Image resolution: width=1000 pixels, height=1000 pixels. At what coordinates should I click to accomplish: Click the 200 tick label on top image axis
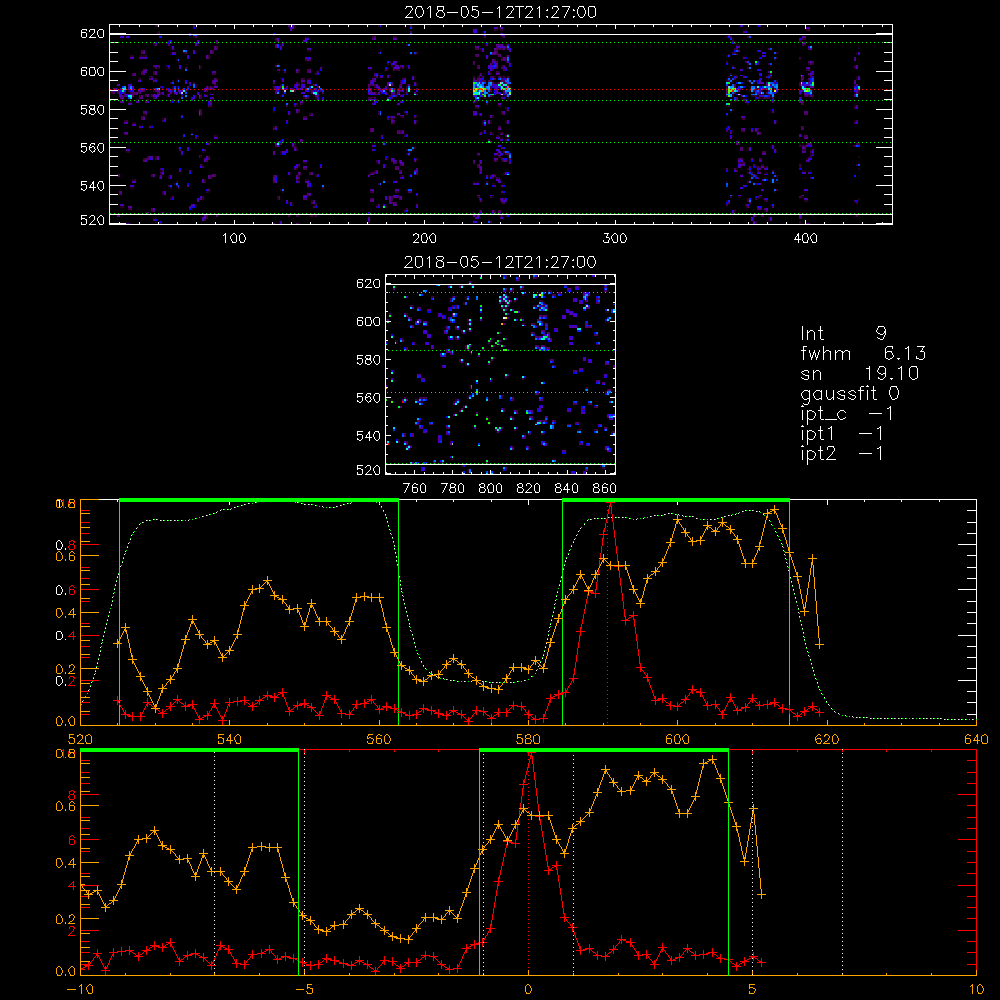coord(424,239)
